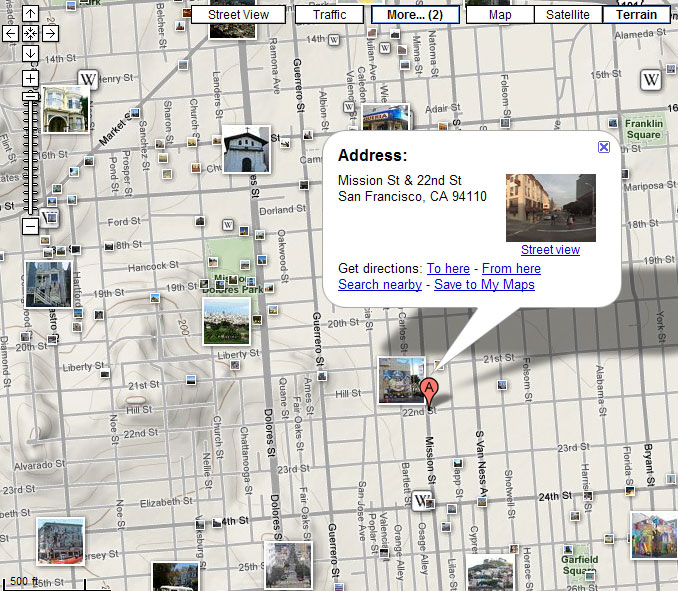Open the hillside photo near Horace St

point(490,572)
